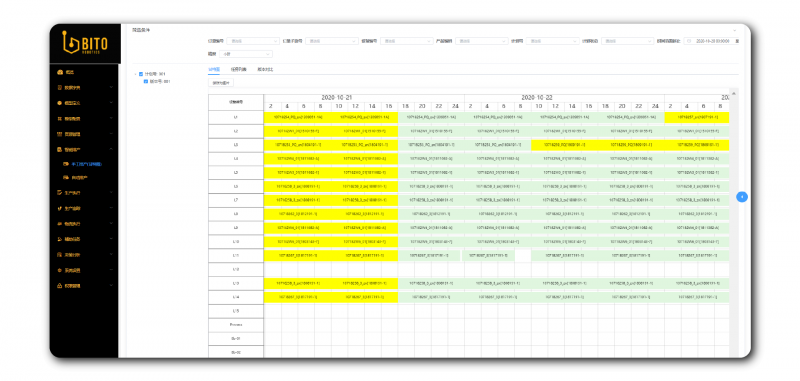Open the granularity dropdown on the second filter row

[247, 54]
